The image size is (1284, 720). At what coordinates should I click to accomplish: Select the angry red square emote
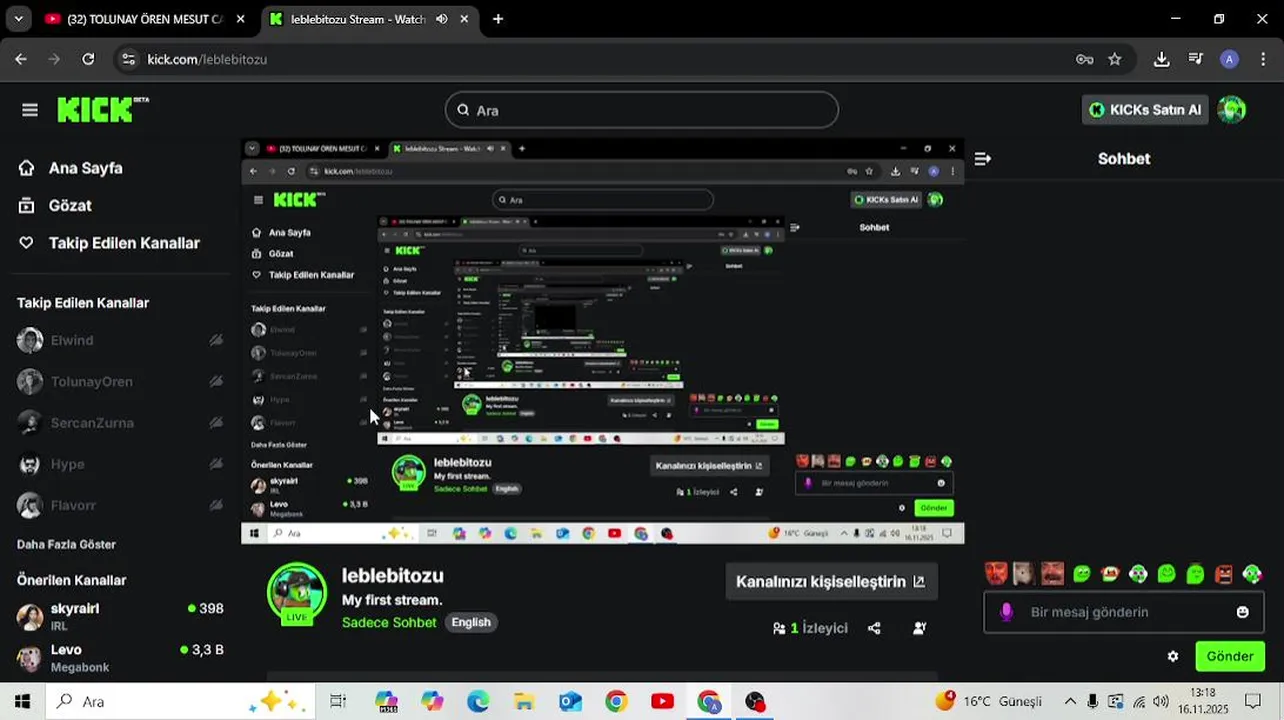tap(1224, 574)
